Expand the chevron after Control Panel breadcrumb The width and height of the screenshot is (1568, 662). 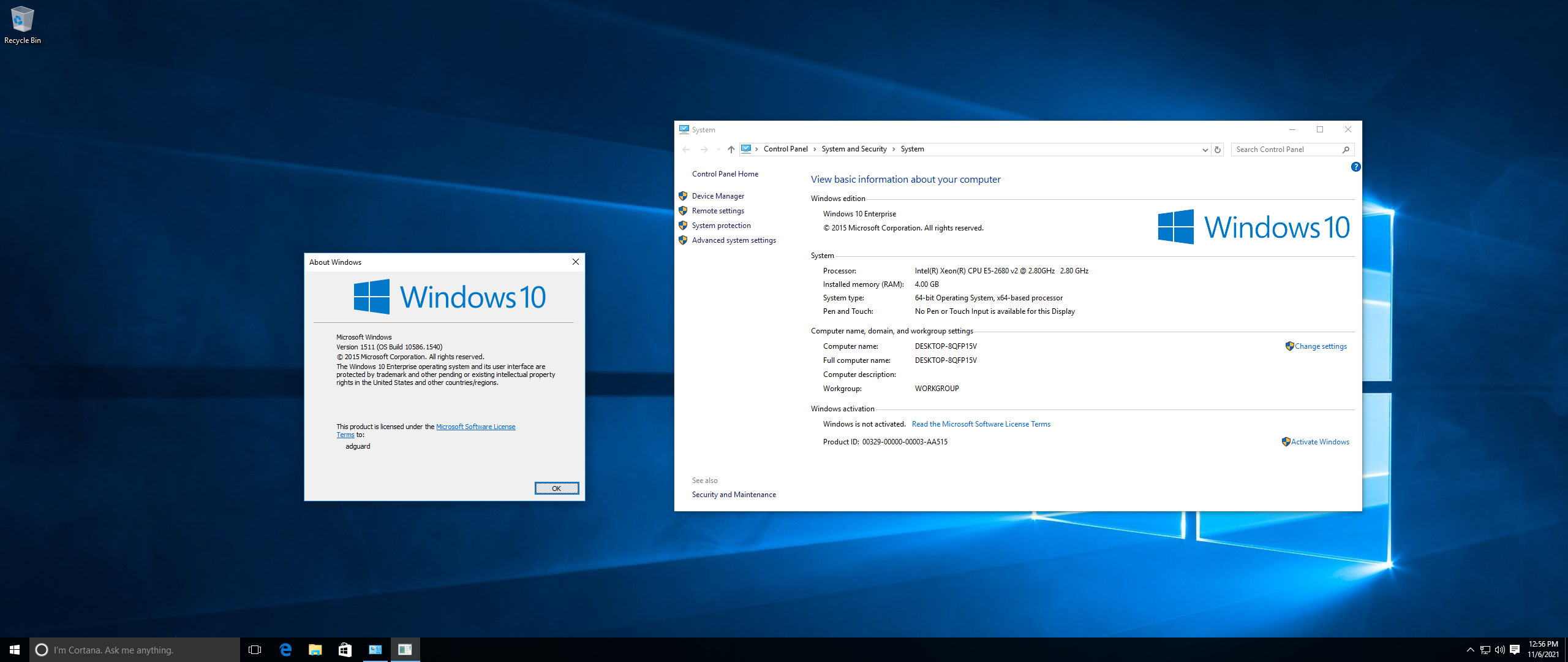815,149
